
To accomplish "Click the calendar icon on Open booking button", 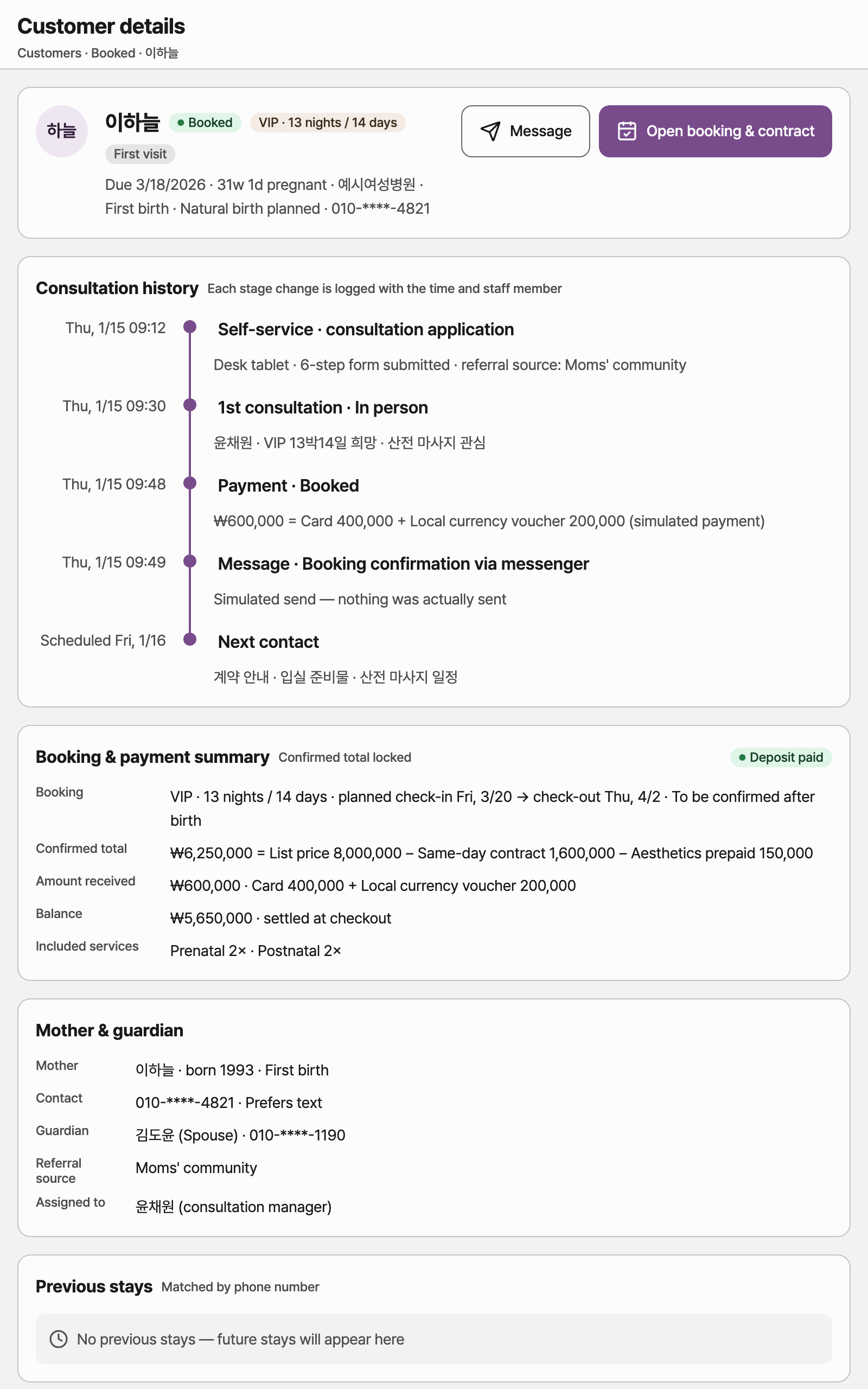I will coord(626,131).
